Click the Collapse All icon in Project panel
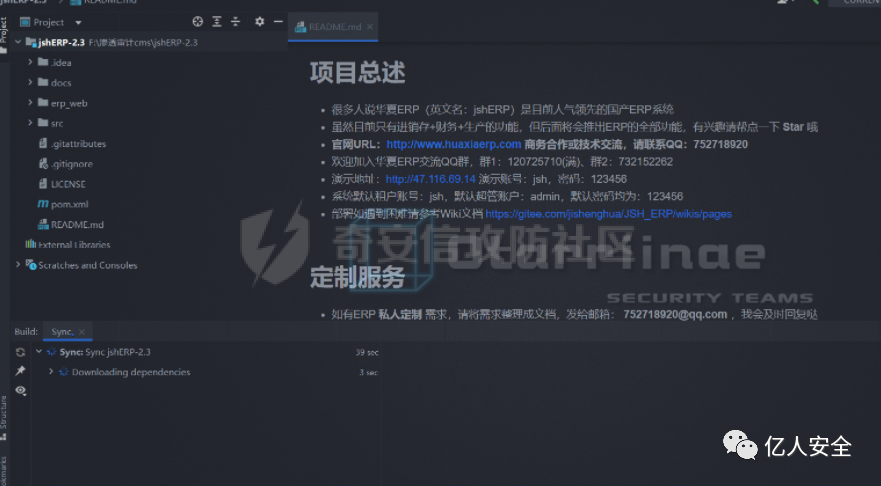 point(235,22)
